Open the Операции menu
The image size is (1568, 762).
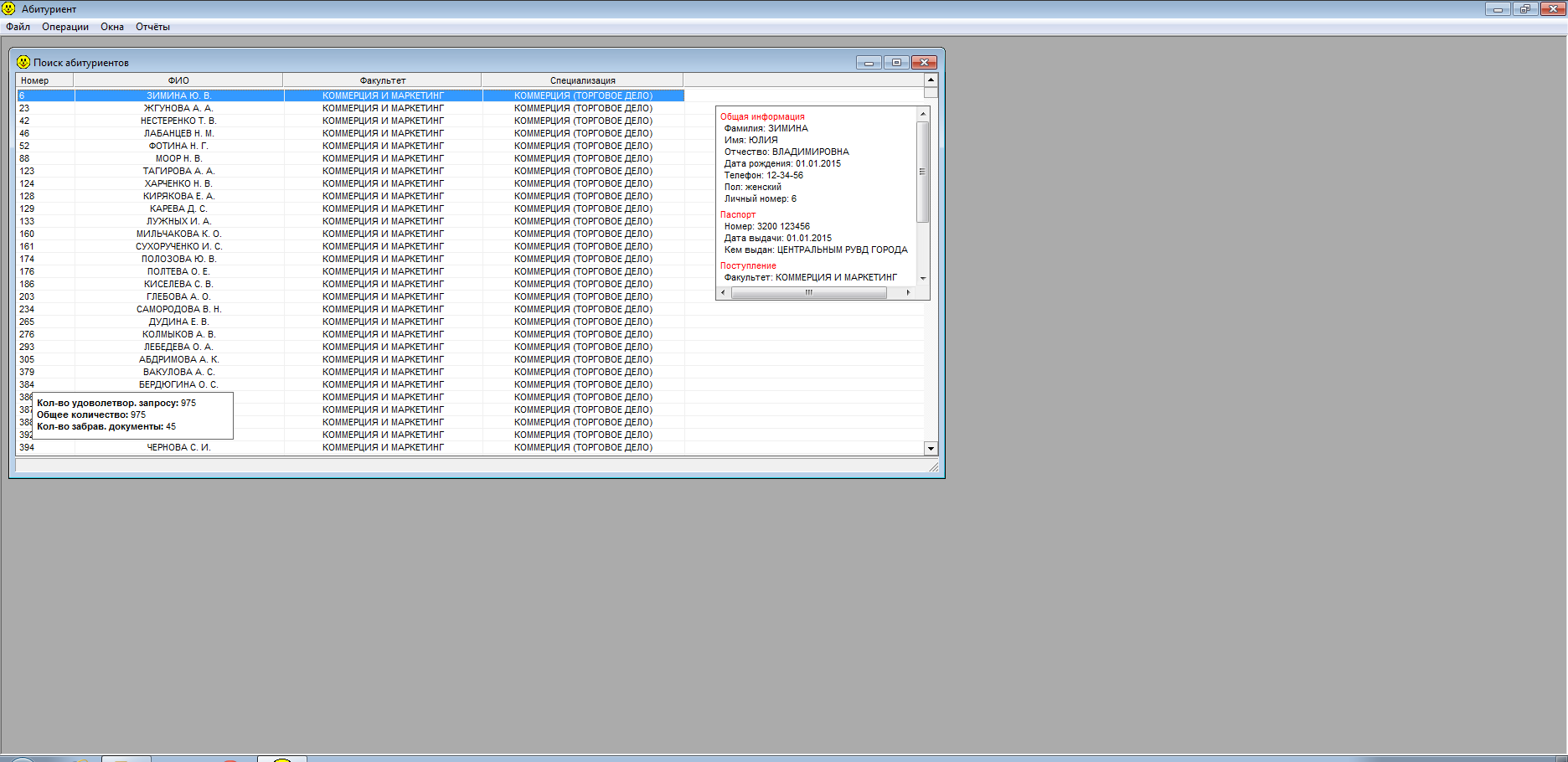pyautogui.click(x=65, y=27)
